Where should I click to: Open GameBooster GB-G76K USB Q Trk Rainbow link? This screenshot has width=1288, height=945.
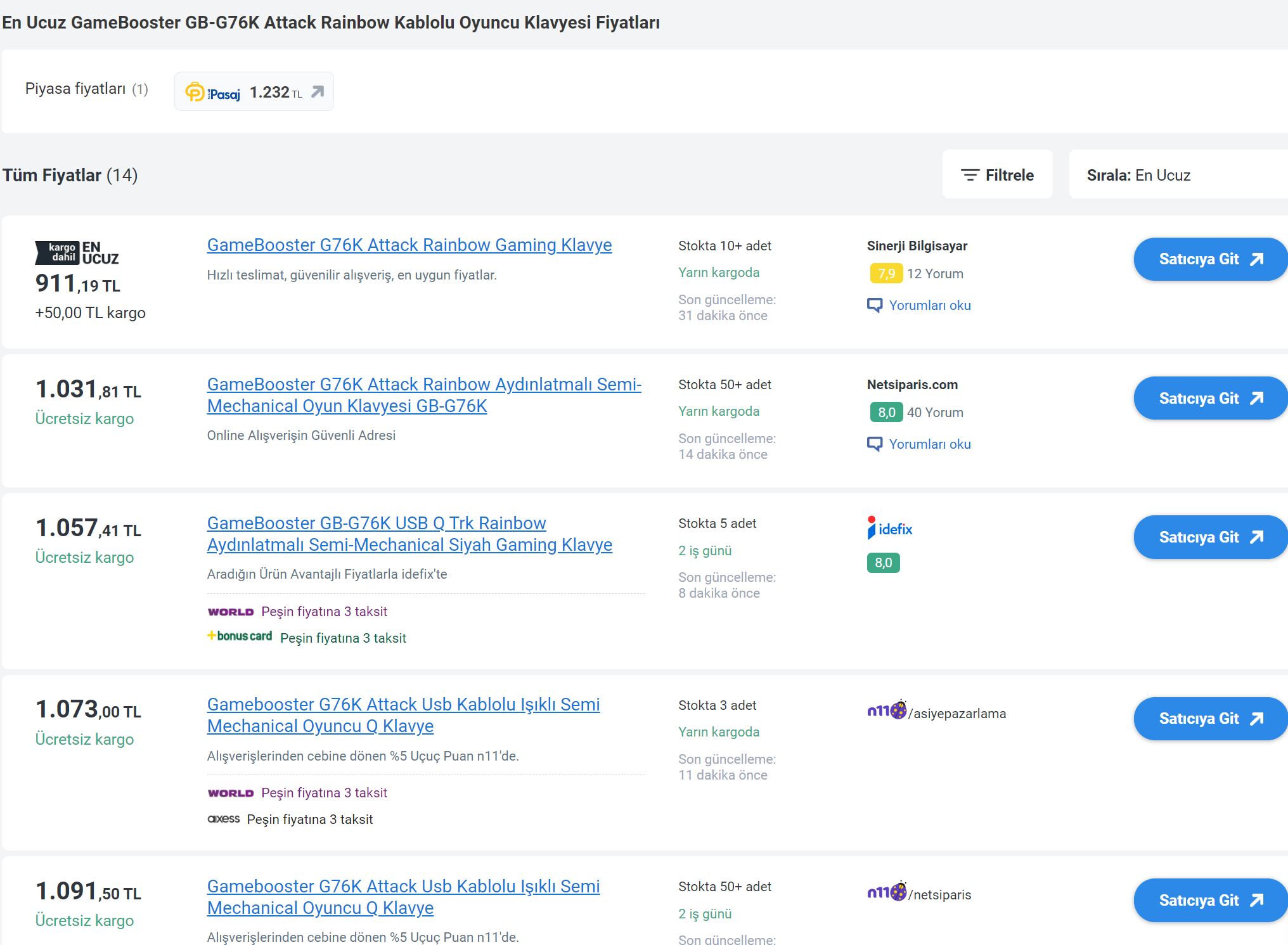click(409, 534)
